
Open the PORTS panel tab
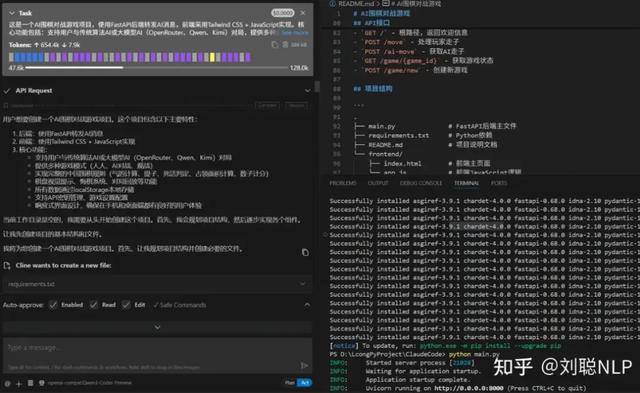pos(499,183)
